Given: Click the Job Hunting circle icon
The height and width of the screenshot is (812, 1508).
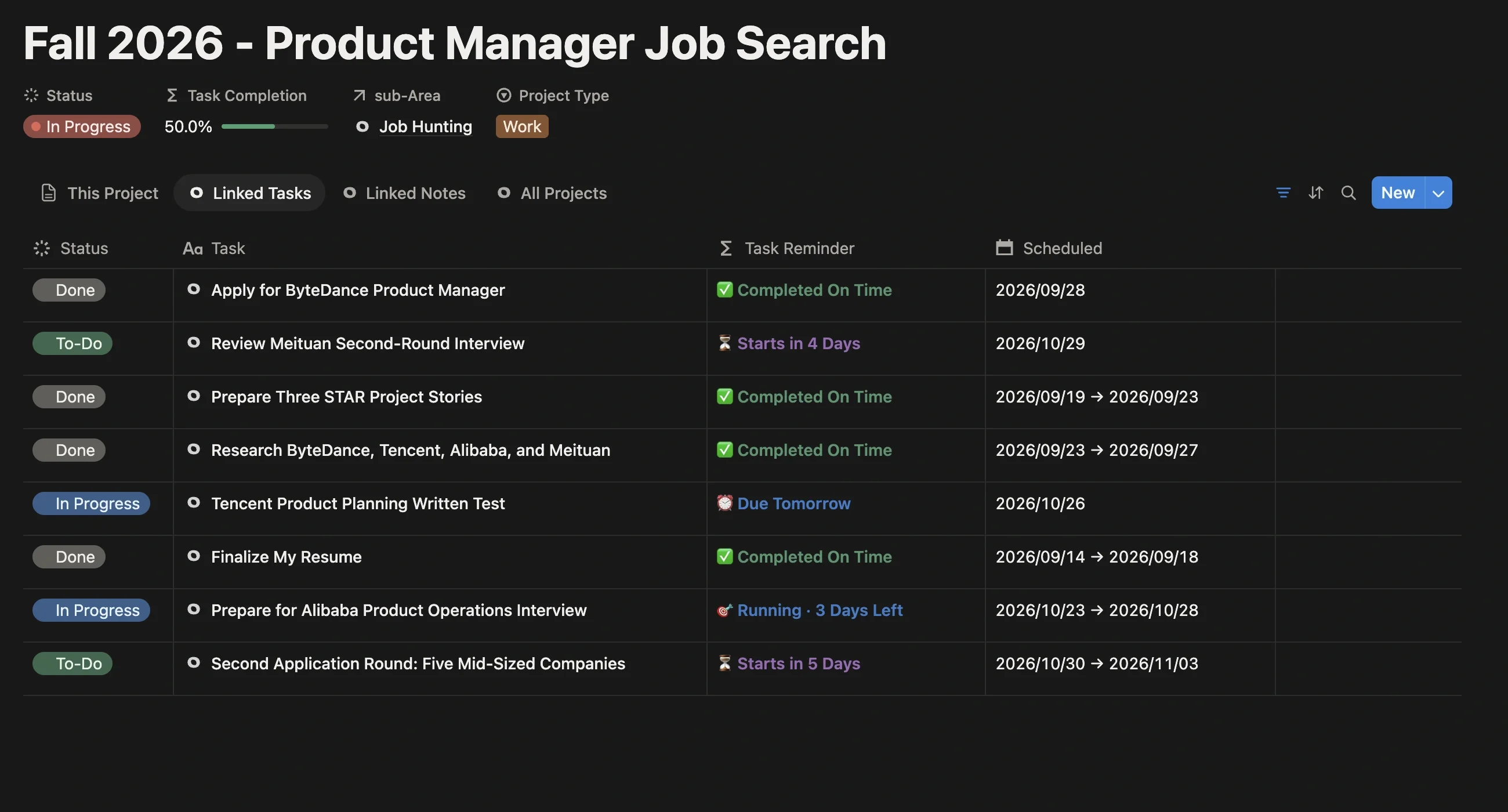Looking at the screenshot, I should pyautogui.click(x=362, y=126).
